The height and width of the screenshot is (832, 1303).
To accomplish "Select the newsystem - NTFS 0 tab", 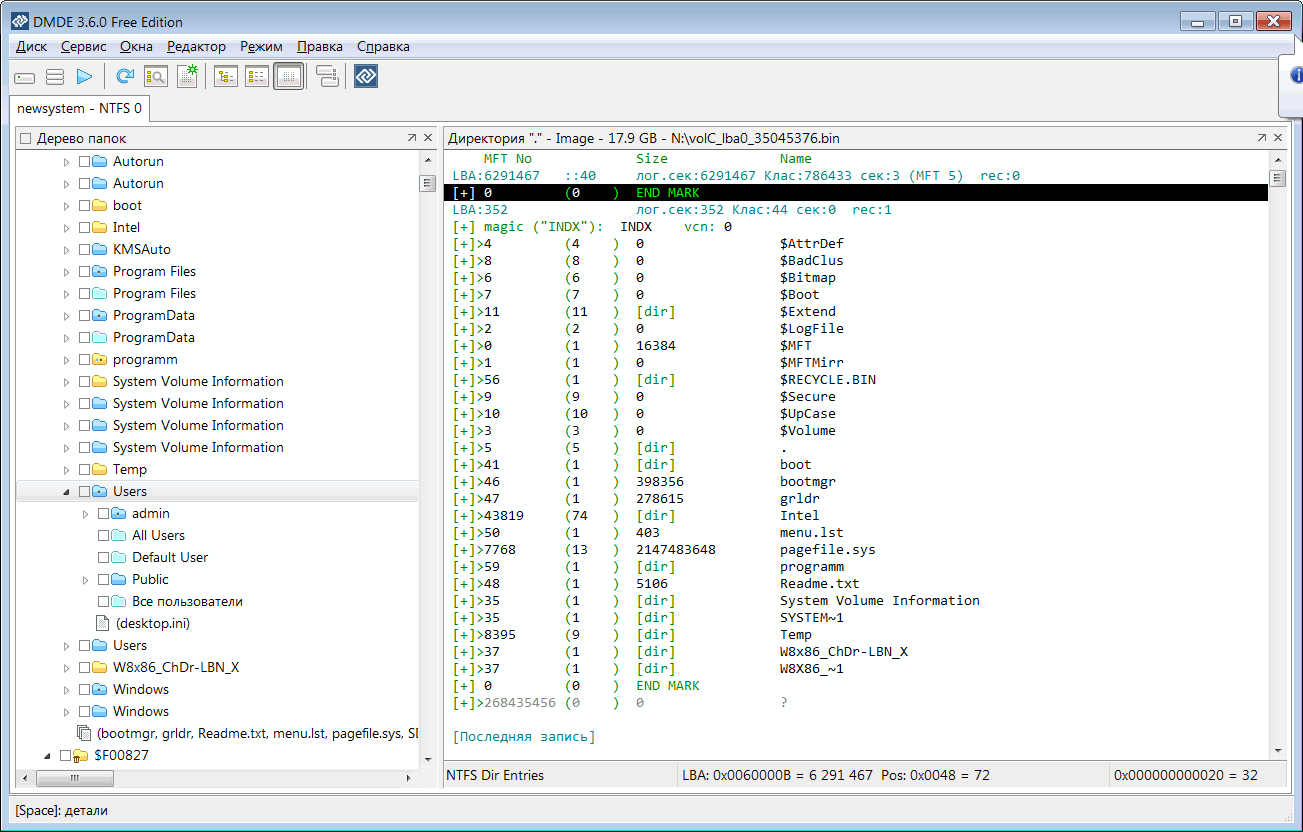I will coord(79,107).
